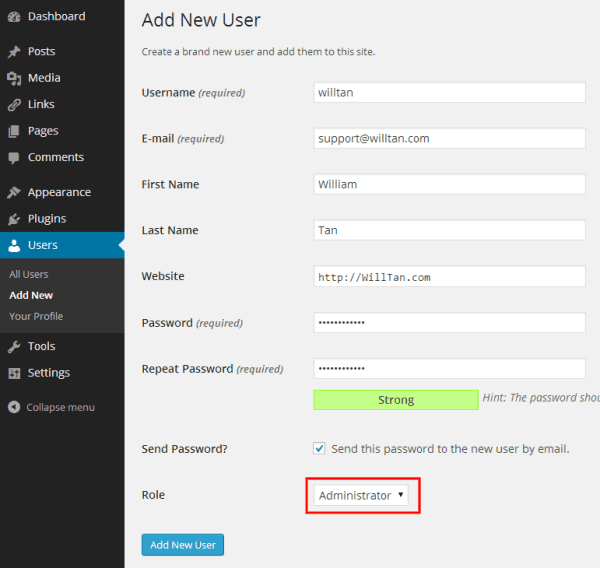Click the E-mail field with support@willtan.com
600x568 pixels.
tap(449, 138)
